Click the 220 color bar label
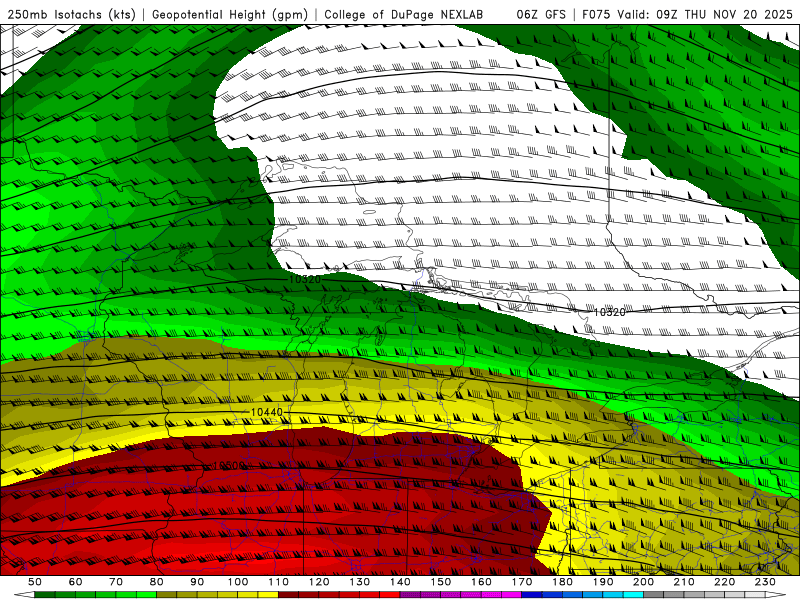 [724, 582]
